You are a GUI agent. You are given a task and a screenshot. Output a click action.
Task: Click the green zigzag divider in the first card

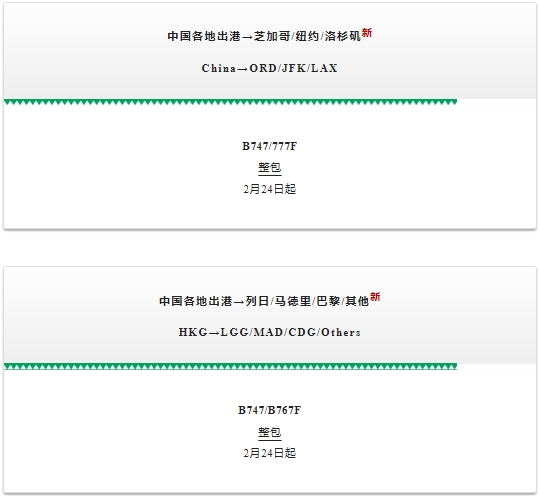(230, 102)
